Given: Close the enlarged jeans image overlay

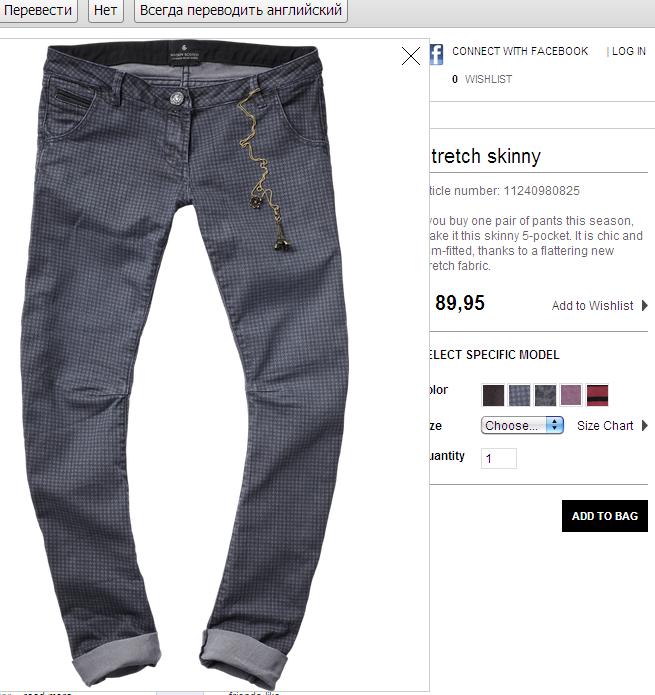Looking at the screenshot, I should coord(411,56).
